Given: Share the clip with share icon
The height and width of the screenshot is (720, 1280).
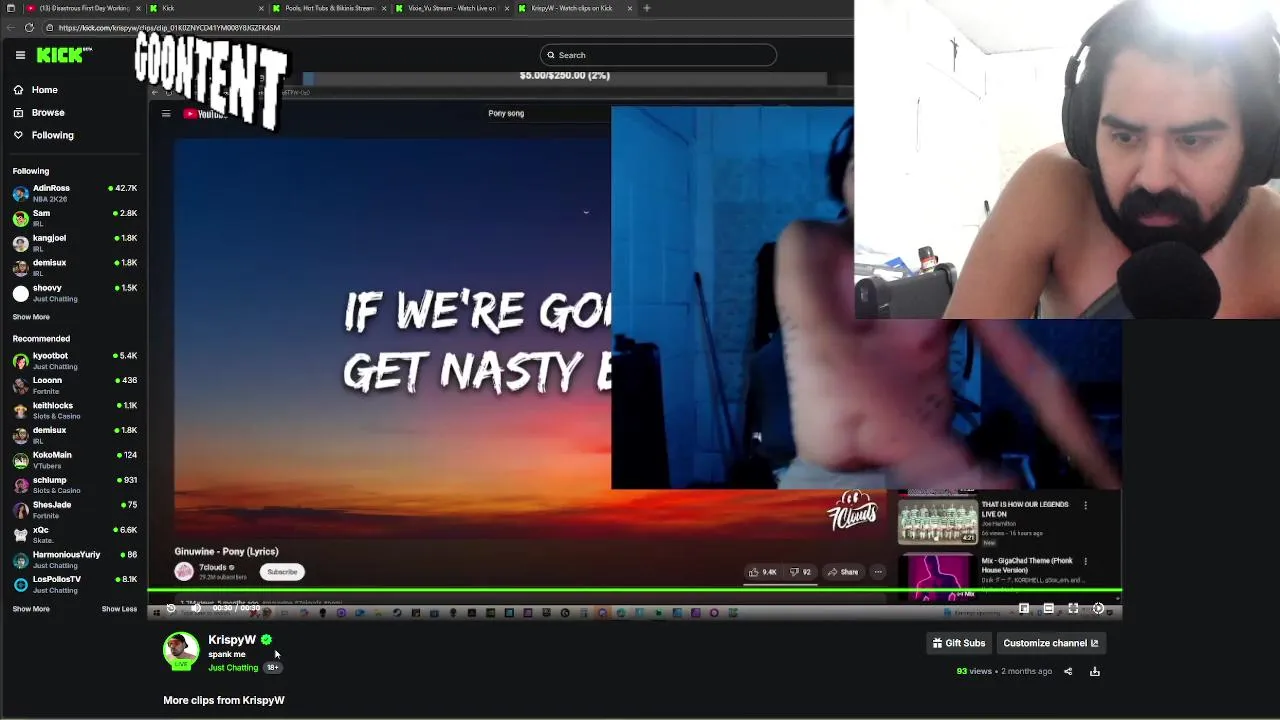Looking at the screenshot, I should pos(1068,671).
